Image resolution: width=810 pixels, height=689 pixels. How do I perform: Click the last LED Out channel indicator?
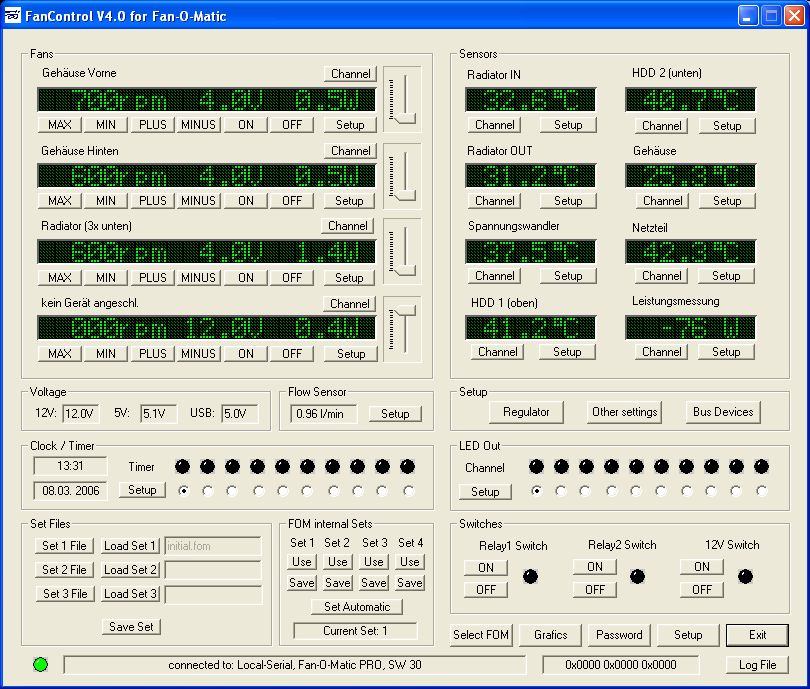(762, 466)
